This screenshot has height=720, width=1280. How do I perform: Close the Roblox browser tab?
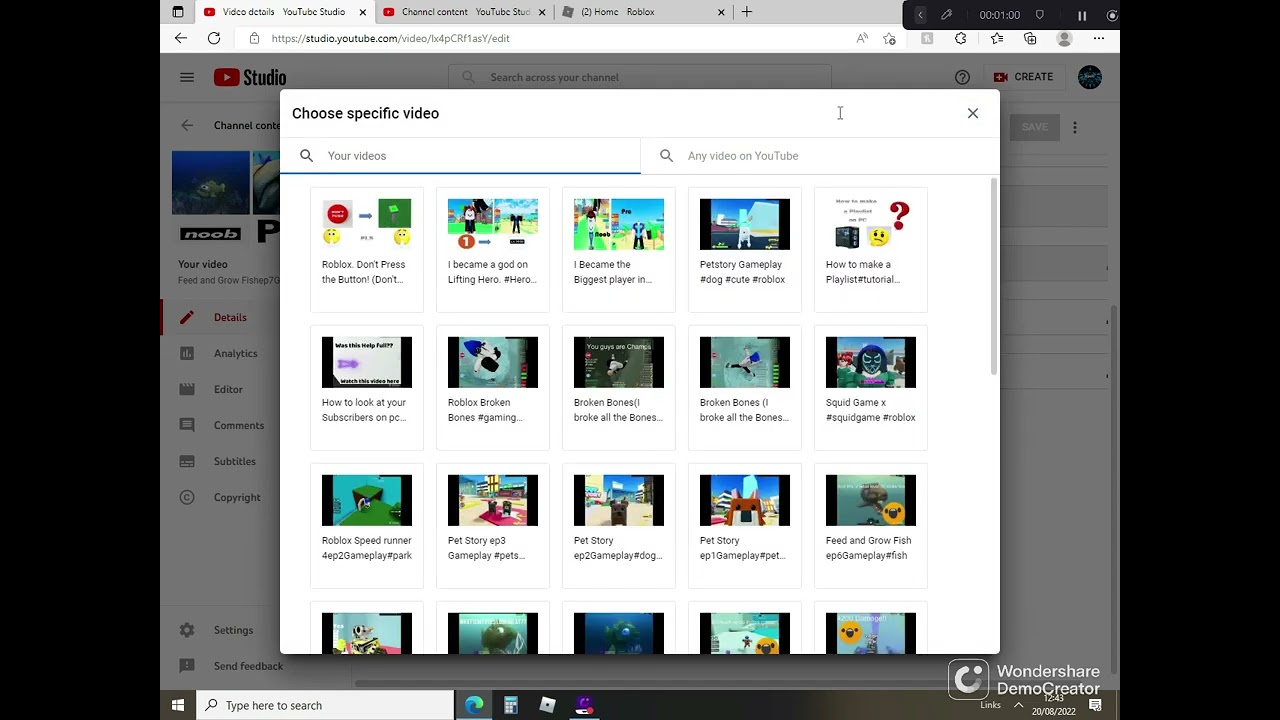722,12
